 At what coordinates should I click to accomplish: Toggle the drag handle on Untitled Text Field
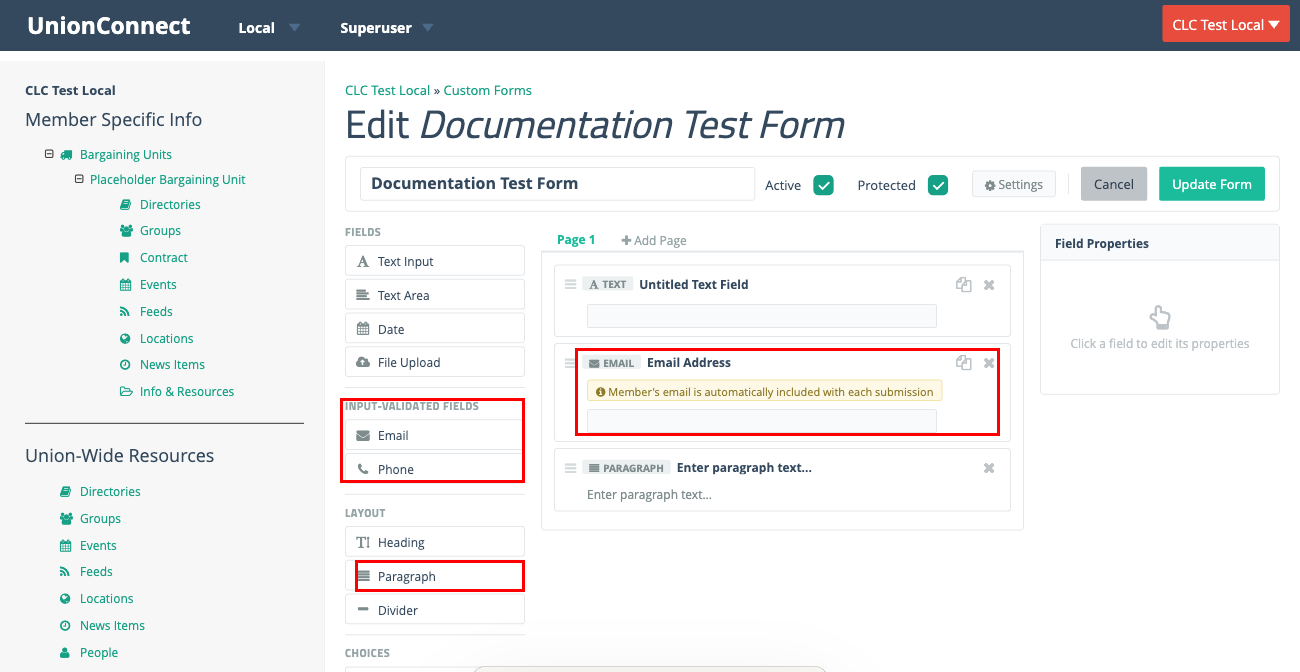(x=570, y=284)
